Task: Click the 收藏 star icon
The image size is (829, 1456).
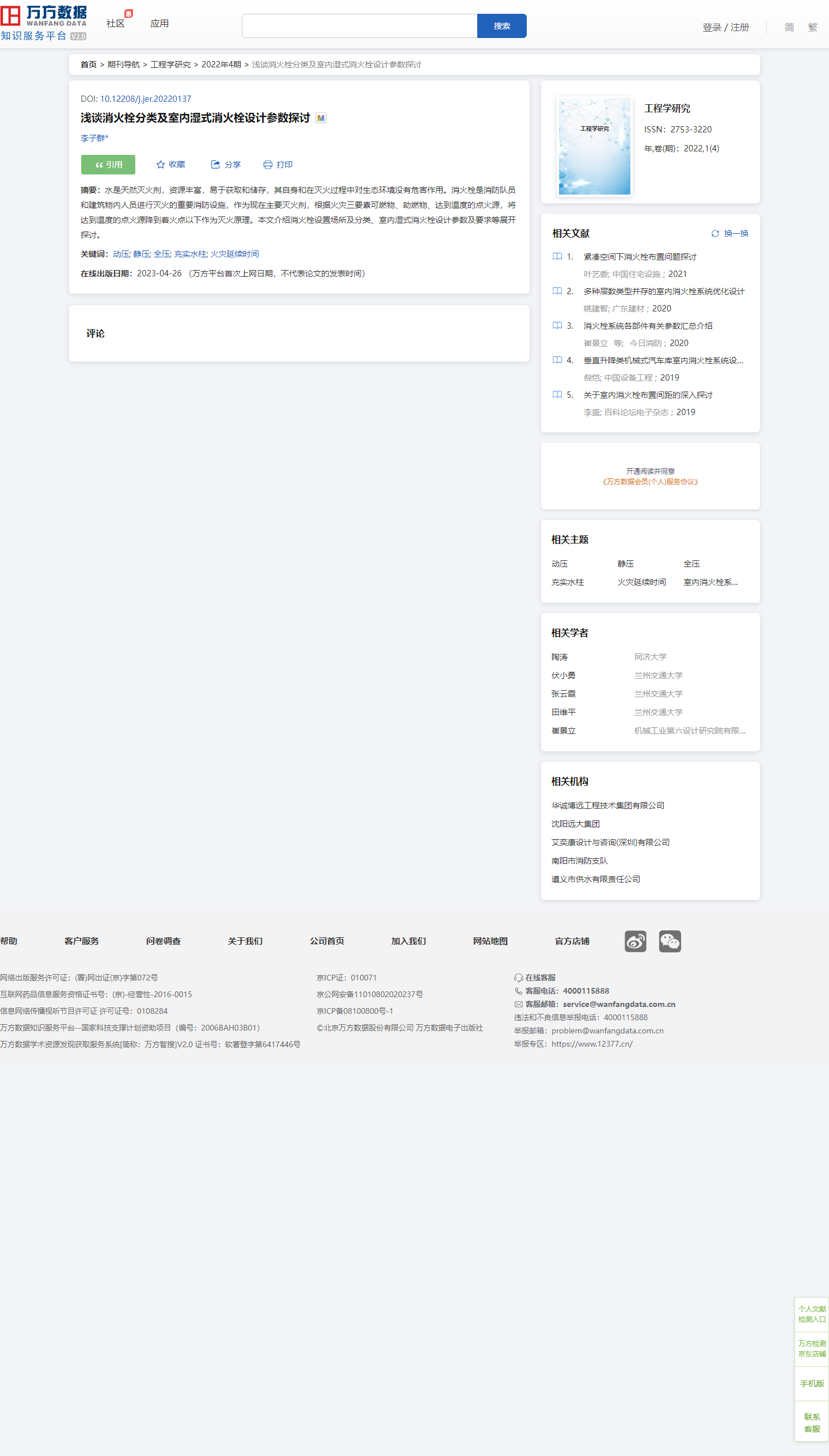Action: 161,165
